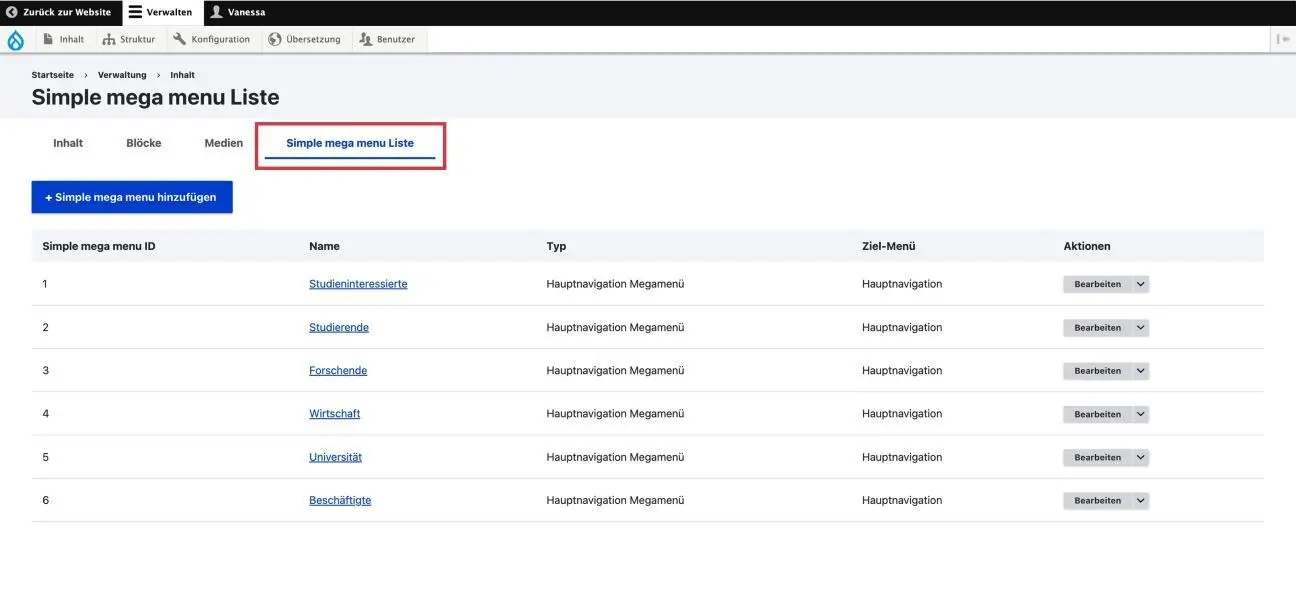1296x592 pixels.
Task: Click the Simple mega menu hinzufügen button
Action: coord(131,197)
